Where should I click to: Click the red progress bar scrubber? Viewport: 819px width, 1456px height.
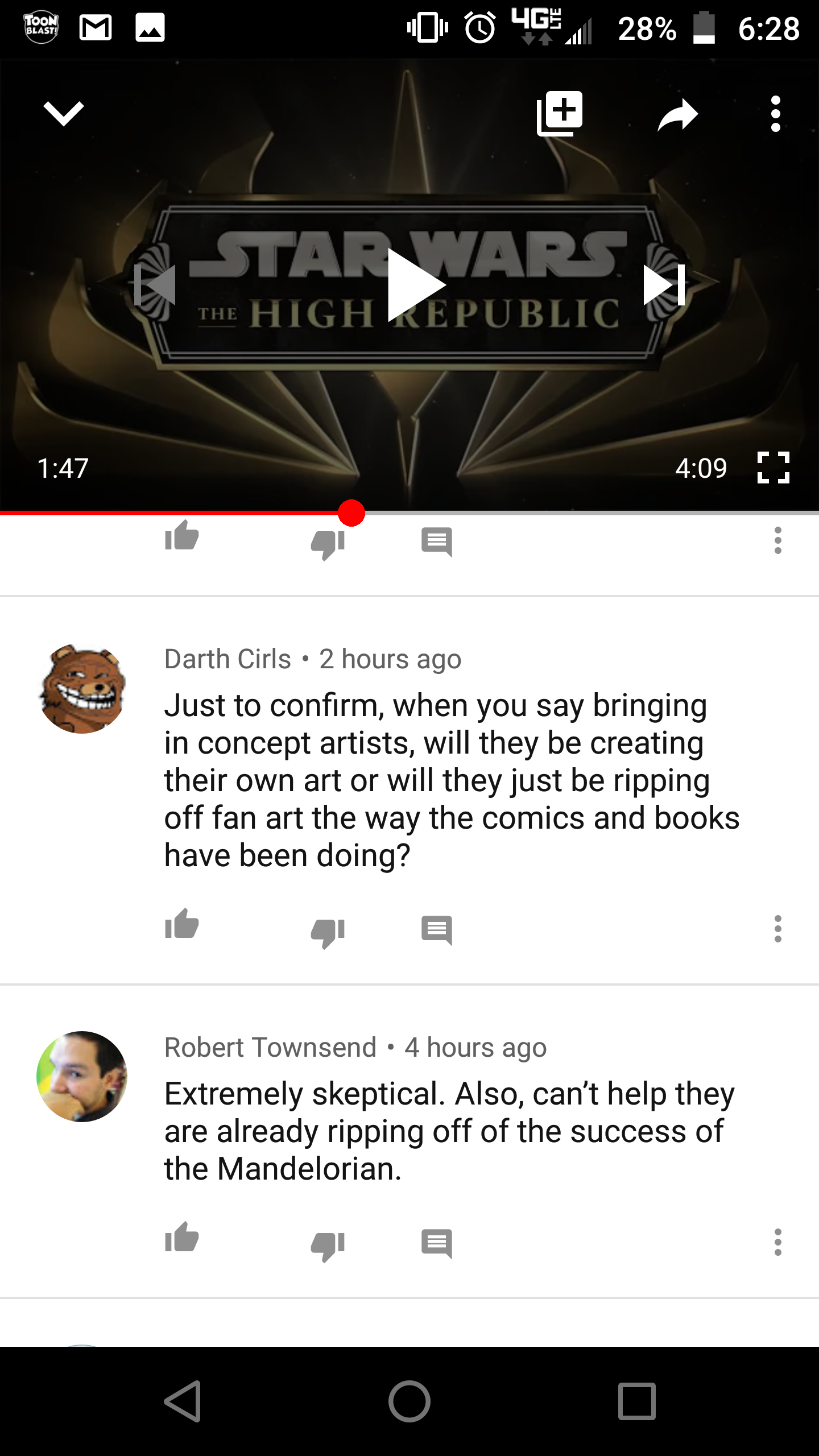click(x=351, y=513)
